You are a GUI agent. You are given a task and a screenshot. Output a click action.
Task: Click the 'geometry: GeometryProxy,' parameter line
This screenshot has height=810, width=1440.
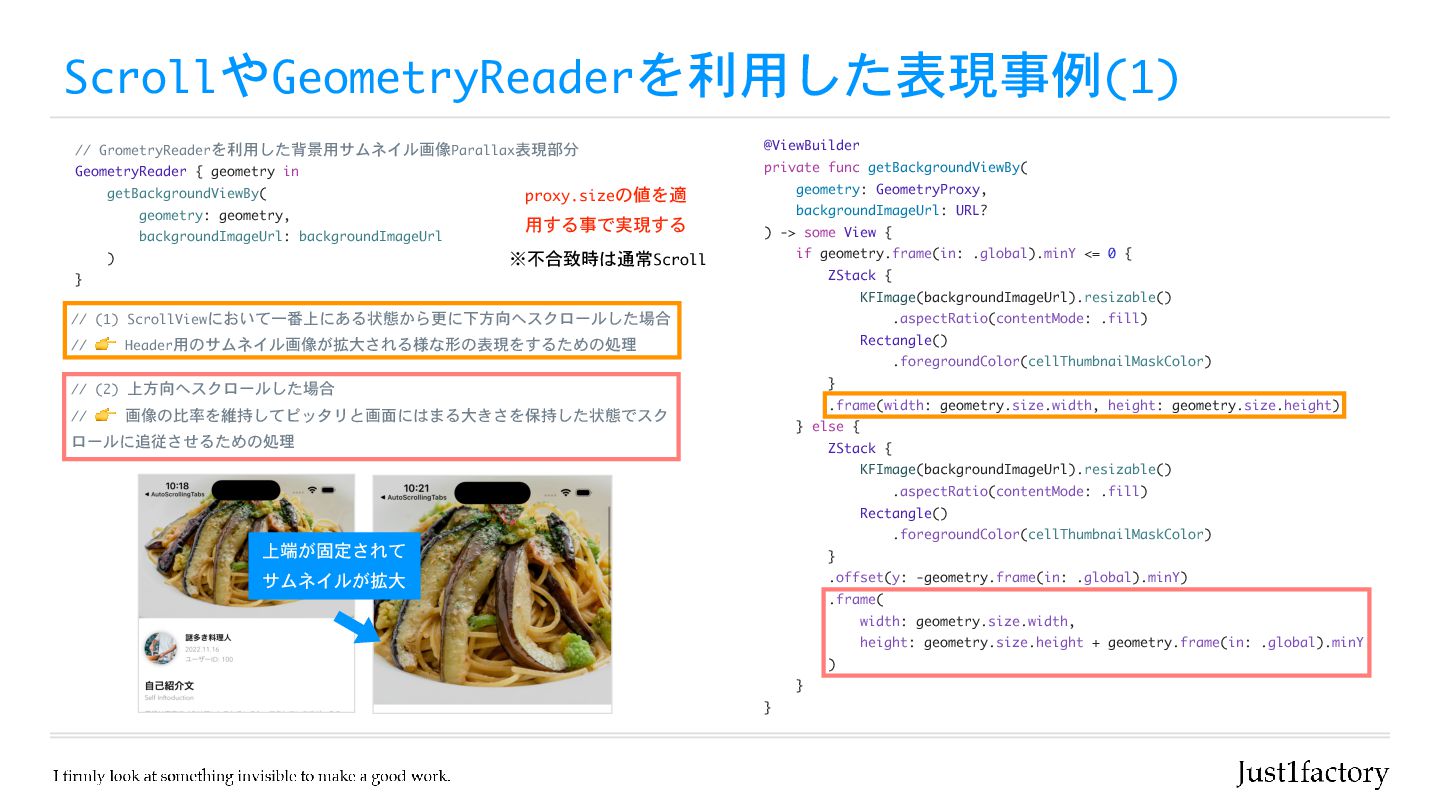[891, 189]
